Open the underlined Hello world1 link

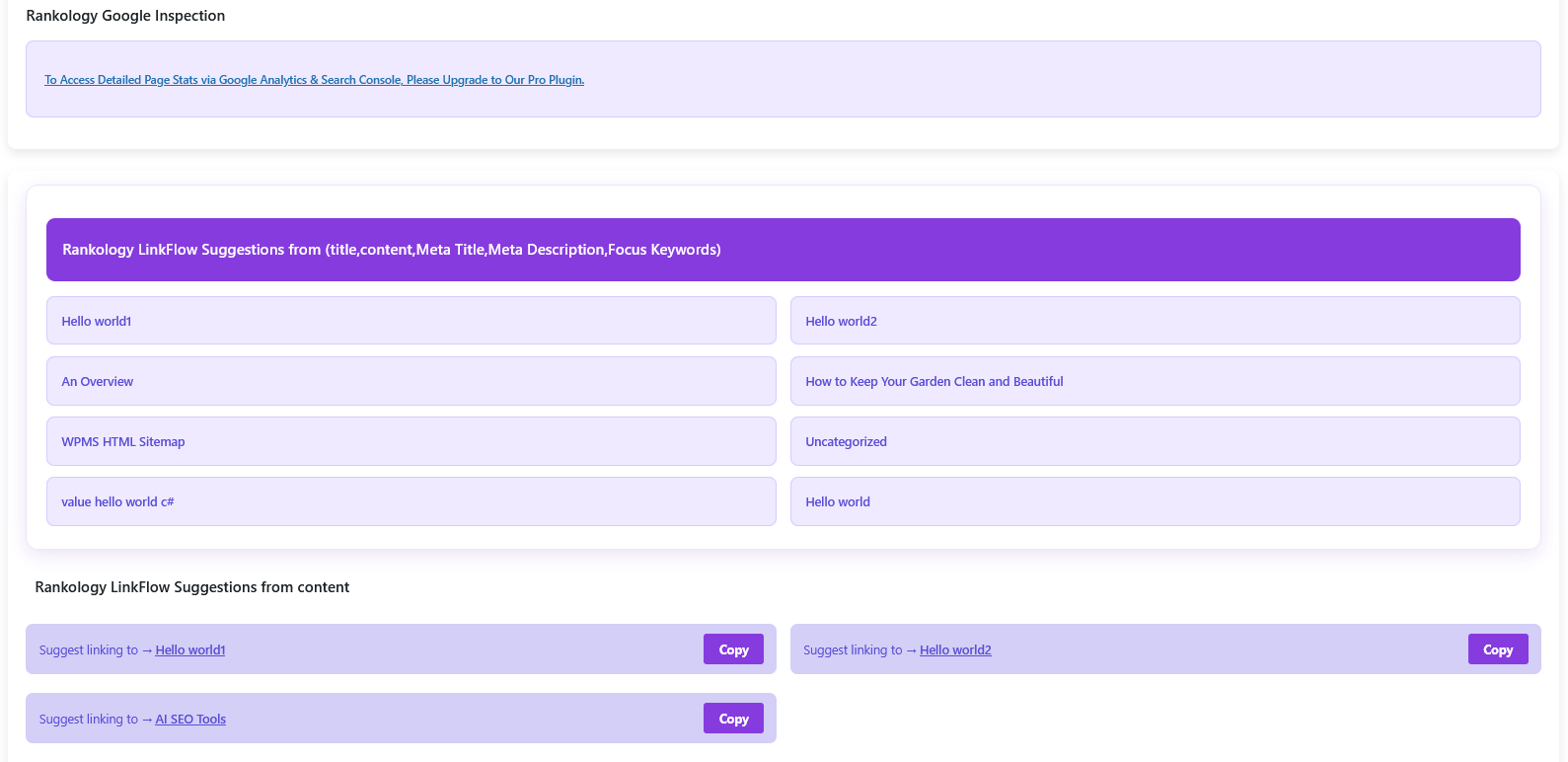[x=190, y=650]
